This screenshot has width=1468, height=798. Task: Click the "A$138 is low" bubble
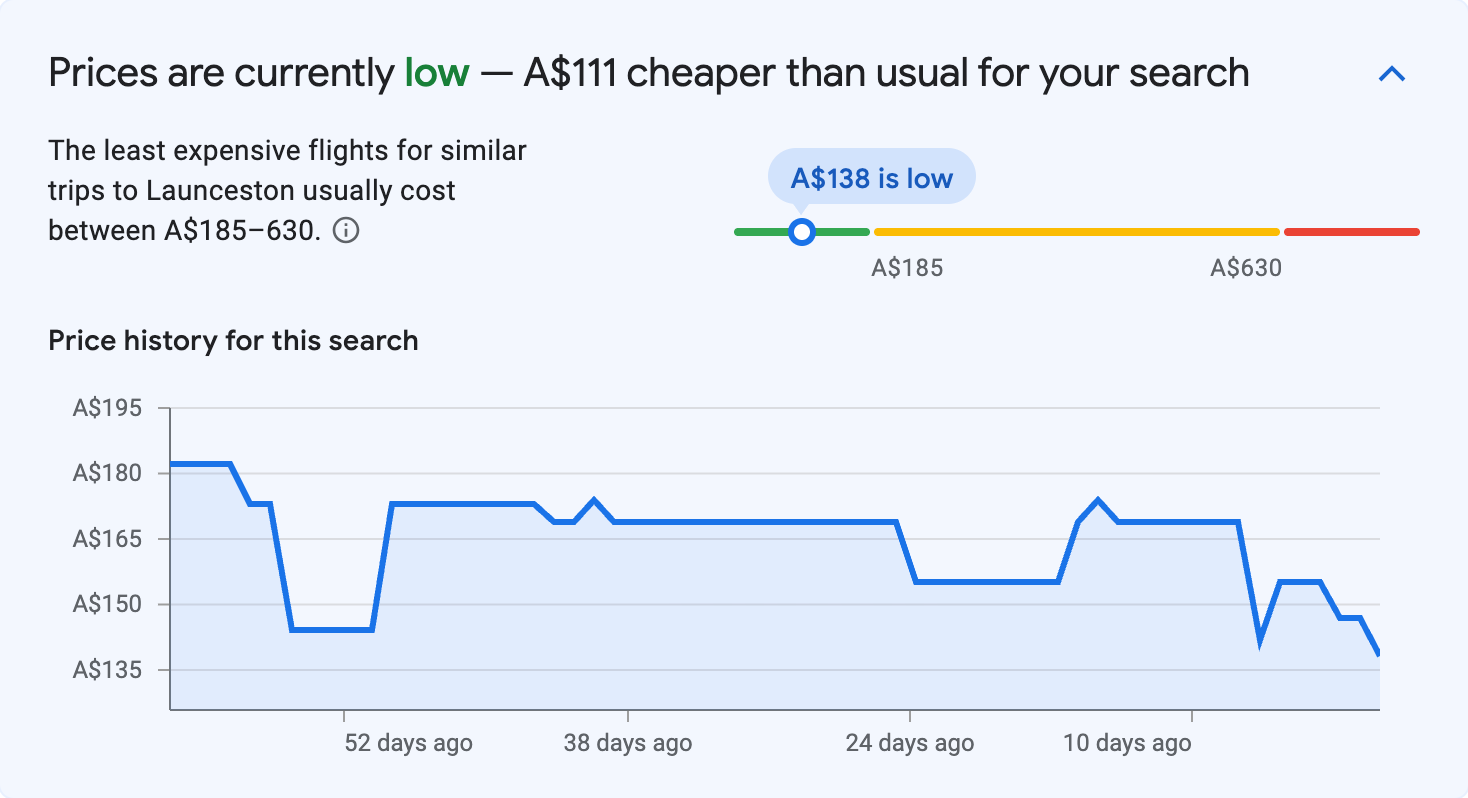pos(871,178)
